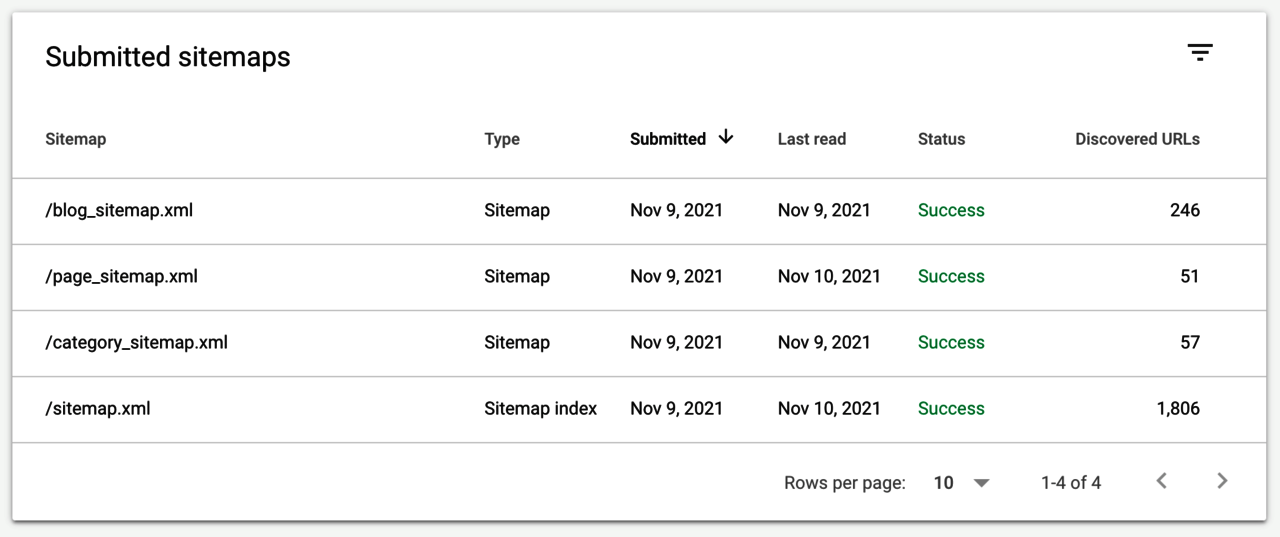Sort by Sitemap column header

pyautogui.click(x=75, y=139)
